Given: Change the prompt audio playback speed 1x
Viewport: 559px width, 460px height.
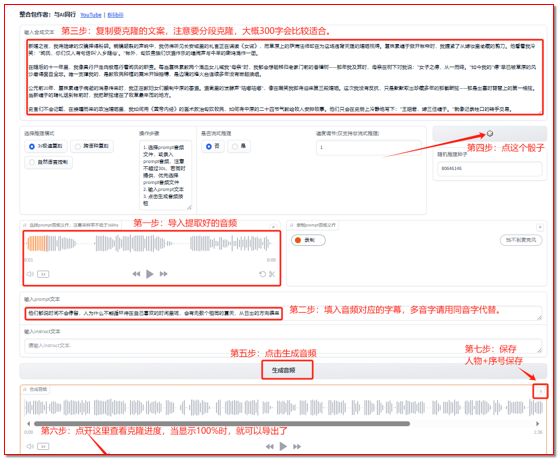Looking at the screenshot, I should (43, 274).
